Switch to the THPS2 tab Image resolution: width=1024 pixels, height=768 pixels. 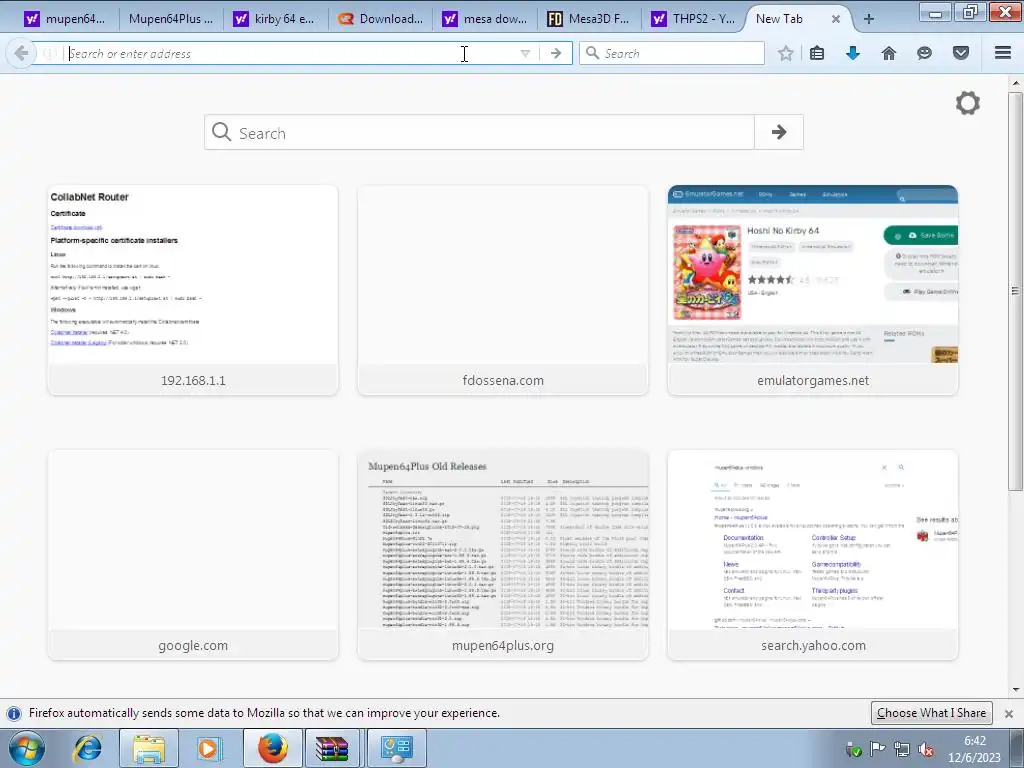click(694, 19)
